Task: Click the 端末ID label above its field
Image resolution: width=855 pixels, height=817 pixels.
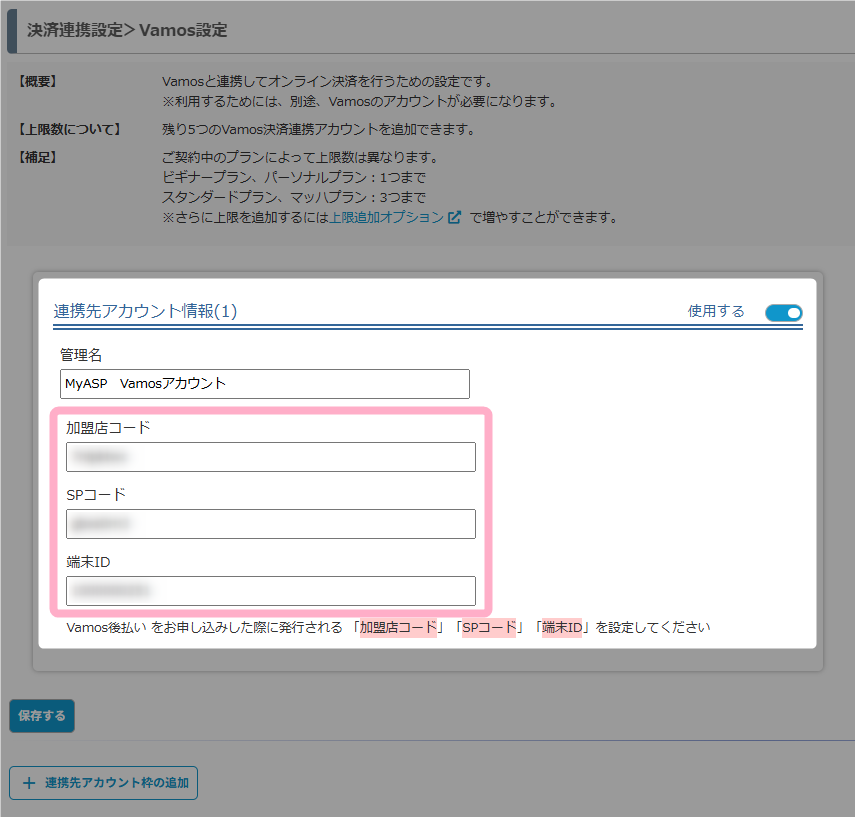Action: coord(88,562)
